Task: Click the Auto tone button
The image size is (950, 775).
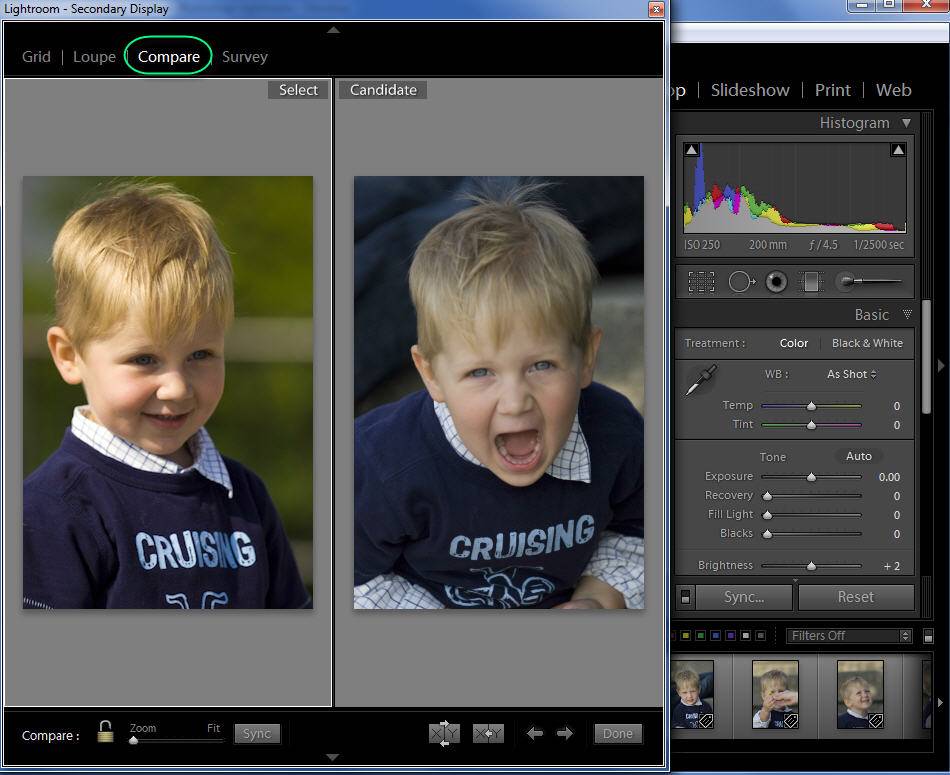Action: (859, 456)
